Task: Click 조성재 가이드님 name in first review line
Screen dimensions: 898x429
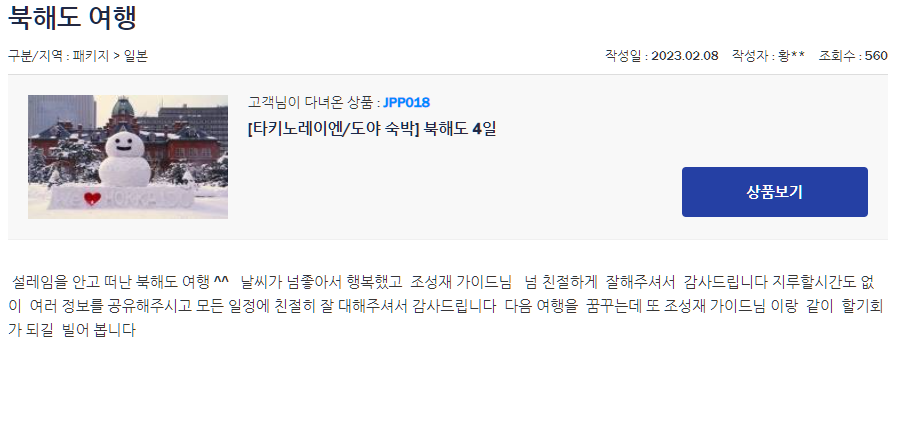Action: pyautogui.click(x=460, y=282)
